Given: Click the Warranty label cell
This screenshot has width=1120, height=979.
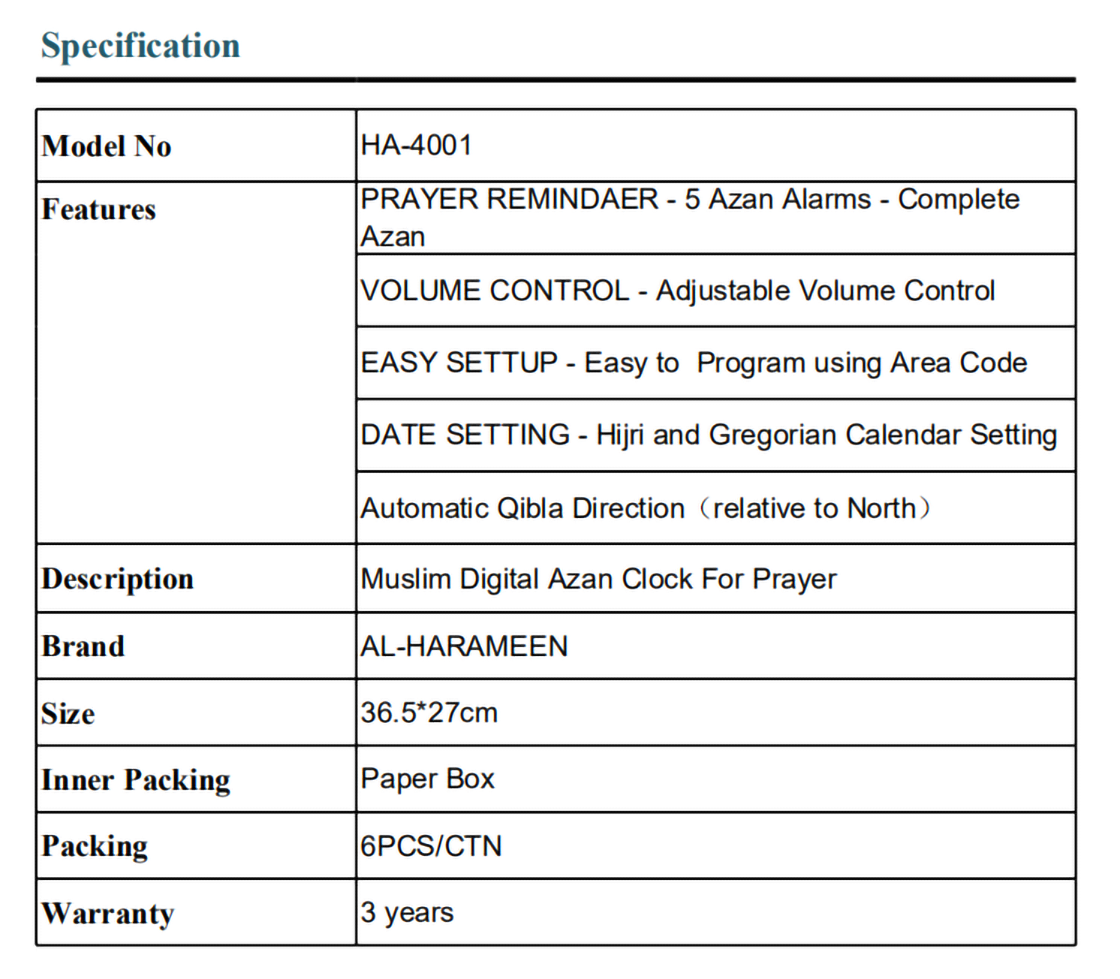Looking at the screenshot, I should pos(107,913).
